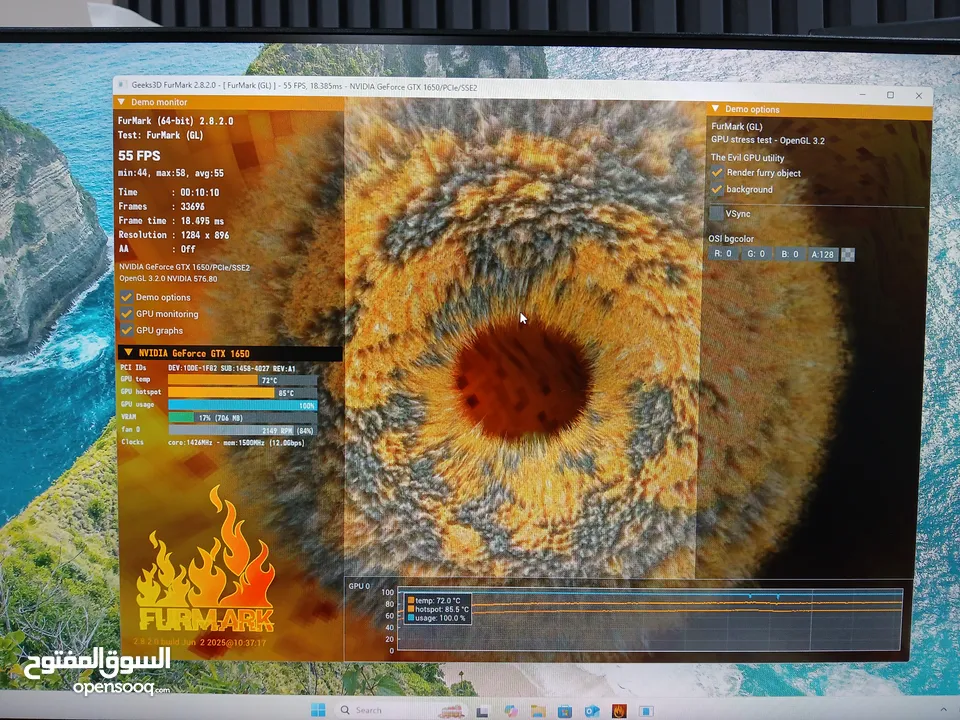The height and width of the screenshot is (720, 960).
Task: Open Task View from the taskbar
Action: click(x=482, y=711)
